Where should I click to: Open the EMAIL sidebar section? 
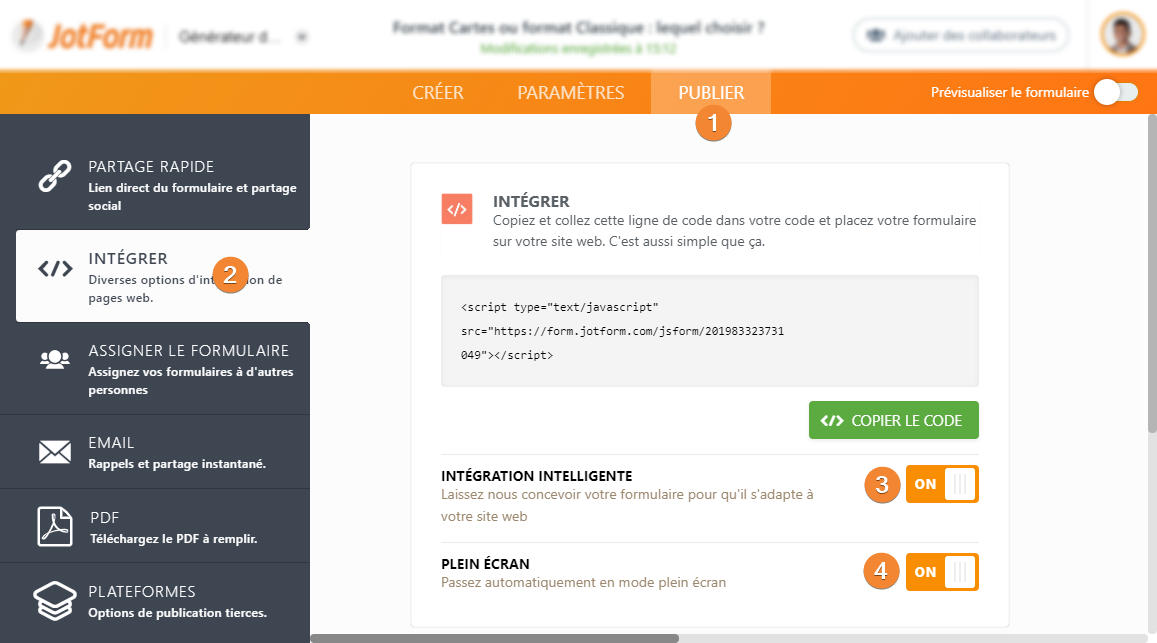pos(155,452)
